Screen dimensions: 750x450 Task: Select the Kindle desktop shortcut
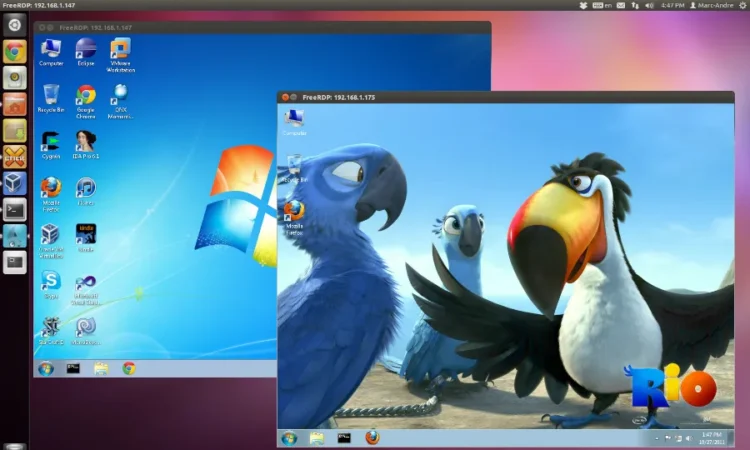(x=86, y=234)
